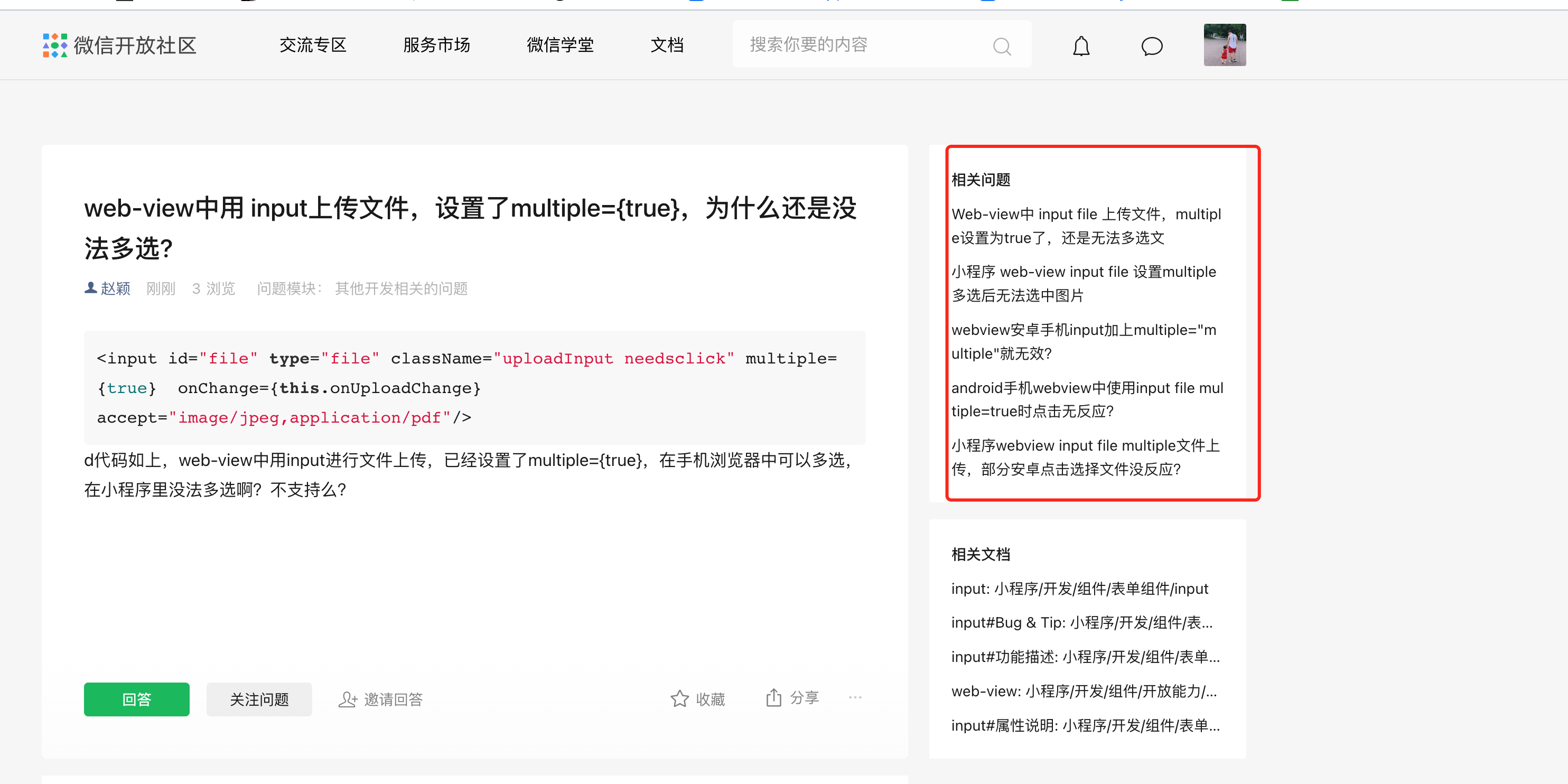1568x784 pixels.
Task: Click author name 赵颖
Action: point(116,288)
